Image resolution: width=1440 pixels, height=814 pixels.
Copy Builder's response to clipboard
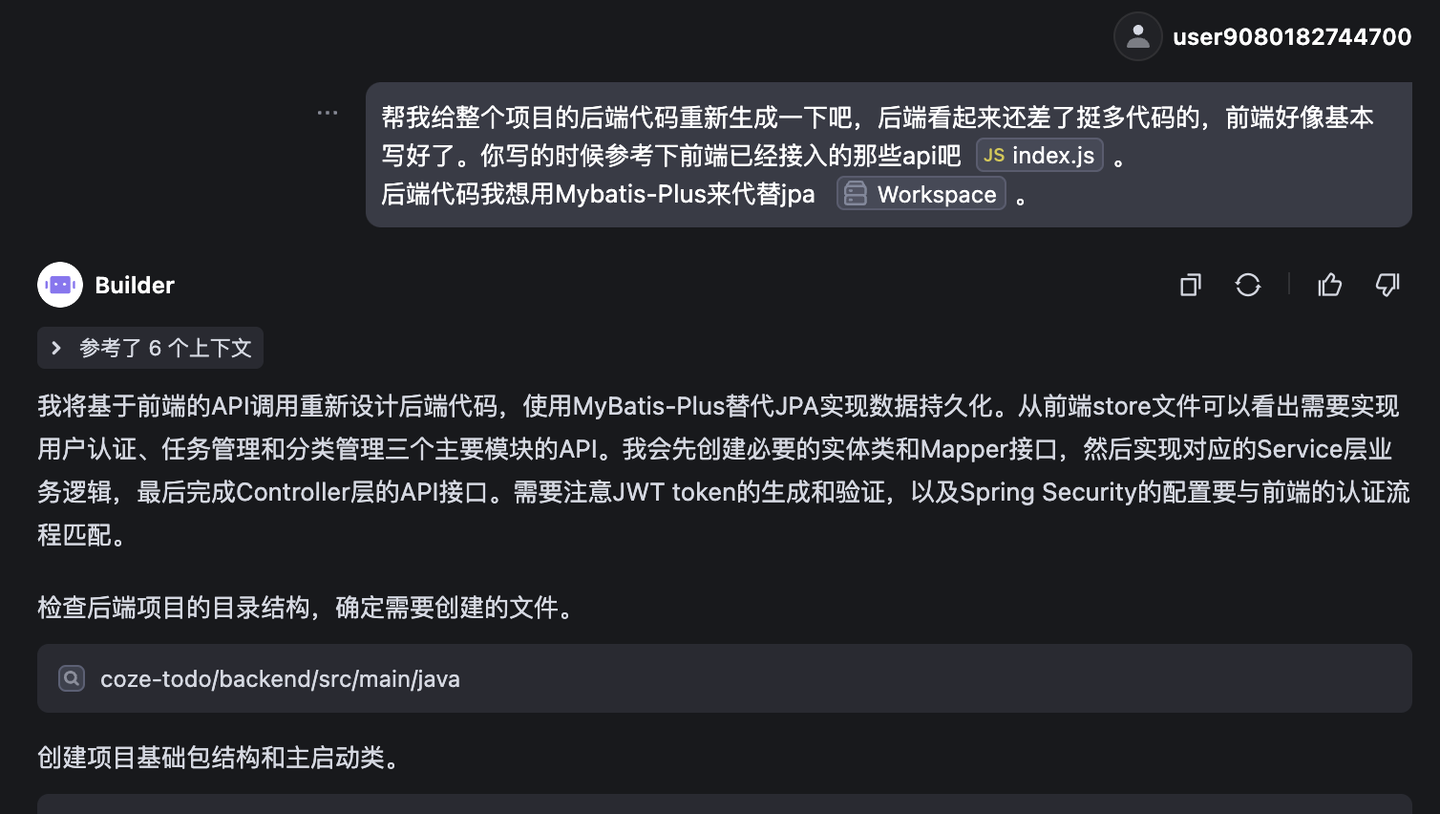click(1190, 285)
